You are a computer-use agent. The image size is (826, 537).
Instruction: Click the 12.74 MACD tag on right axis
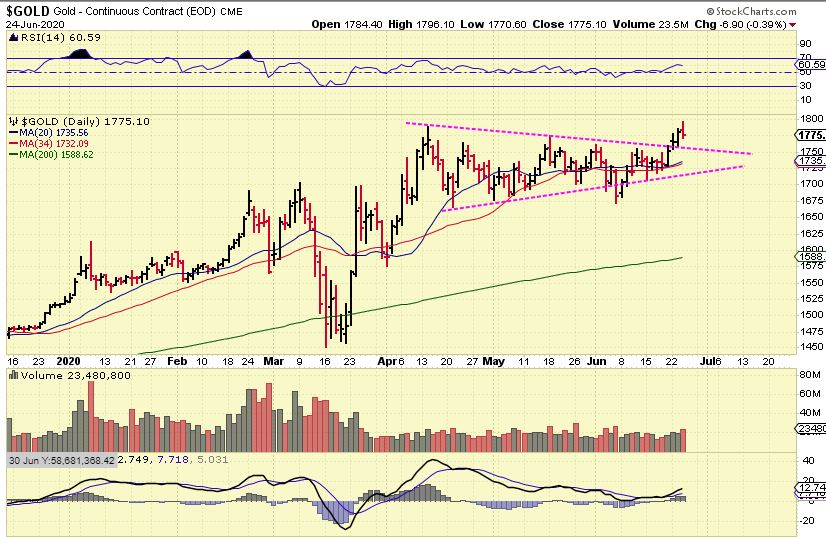coord(811,487)
